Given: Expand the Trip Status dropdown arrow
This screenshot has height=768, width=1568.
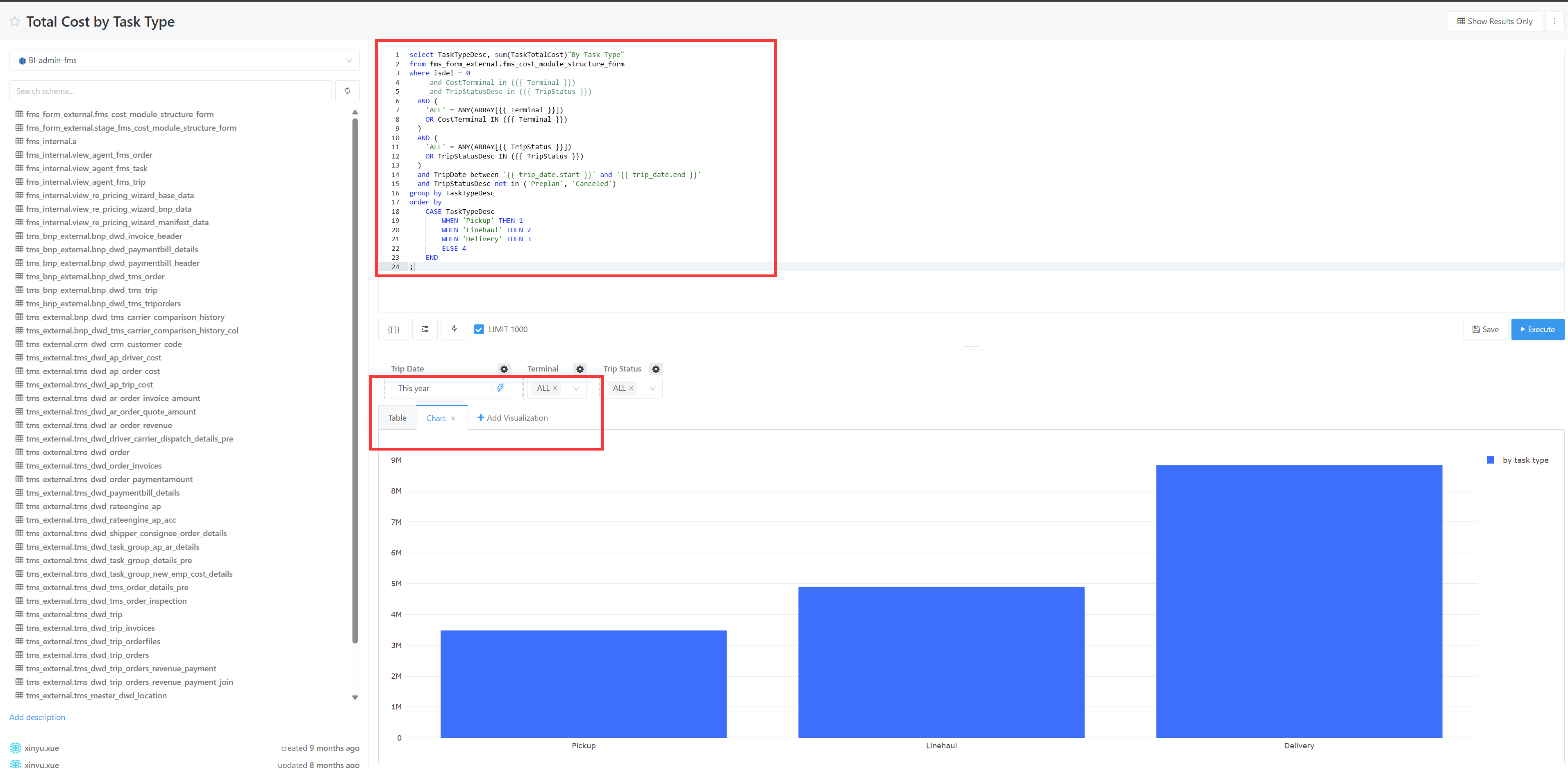Looking at the screenshot, I should (652, 388).
